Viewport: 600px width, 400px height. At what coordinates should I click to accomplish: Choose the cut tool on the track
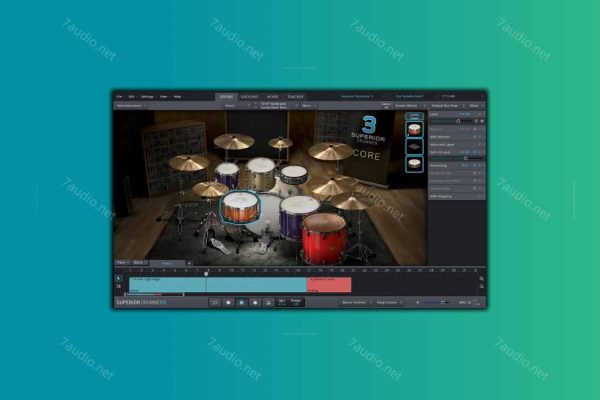(119, 286)
